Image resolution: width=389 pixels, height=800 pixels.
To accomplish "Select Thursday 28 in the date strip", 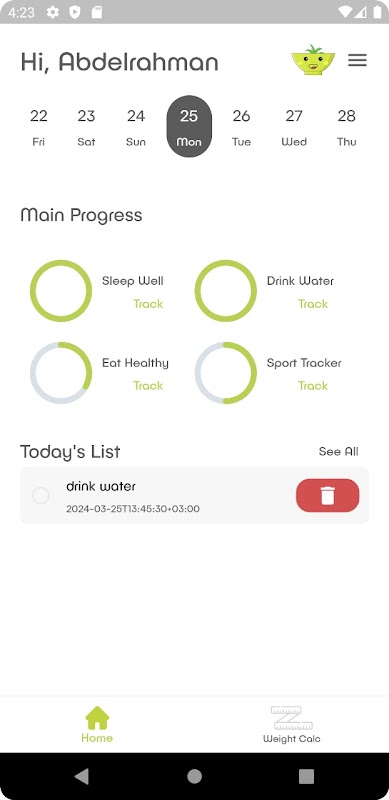I will click(x=347, y=127).
